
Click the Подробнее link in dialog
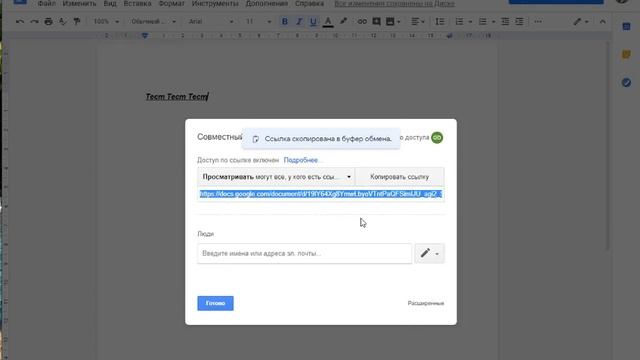point(301,160)
